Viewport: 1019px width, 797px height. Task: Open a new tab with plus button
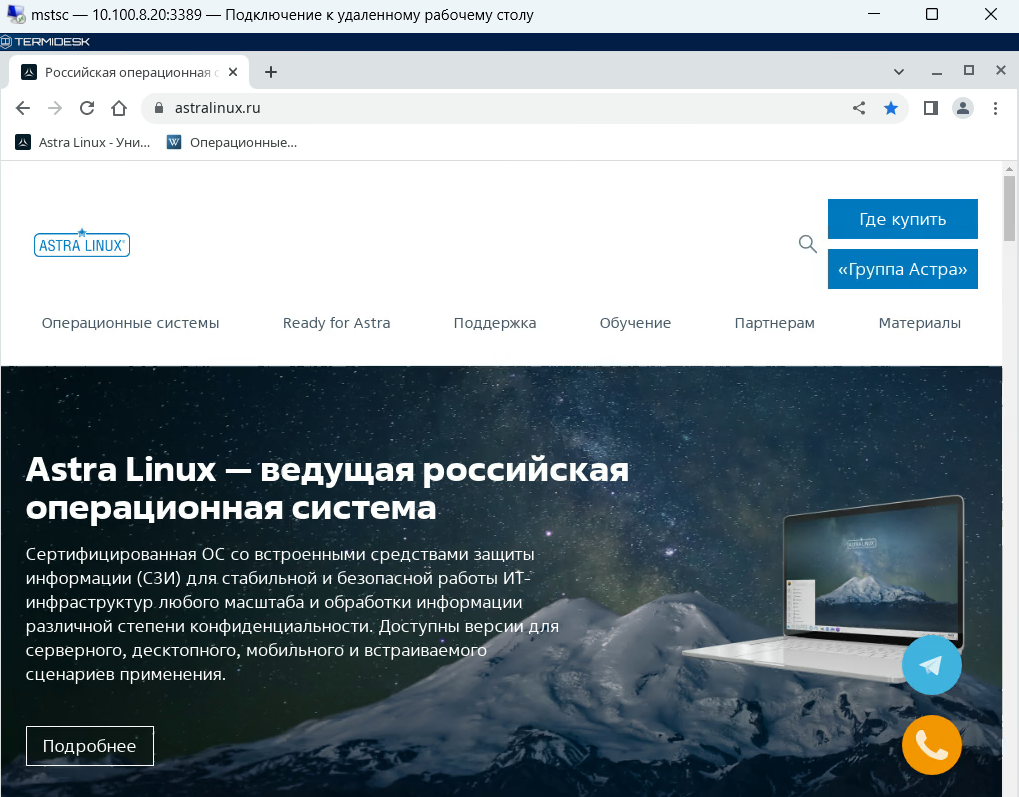pyautogui.click(x=271, y=72)
